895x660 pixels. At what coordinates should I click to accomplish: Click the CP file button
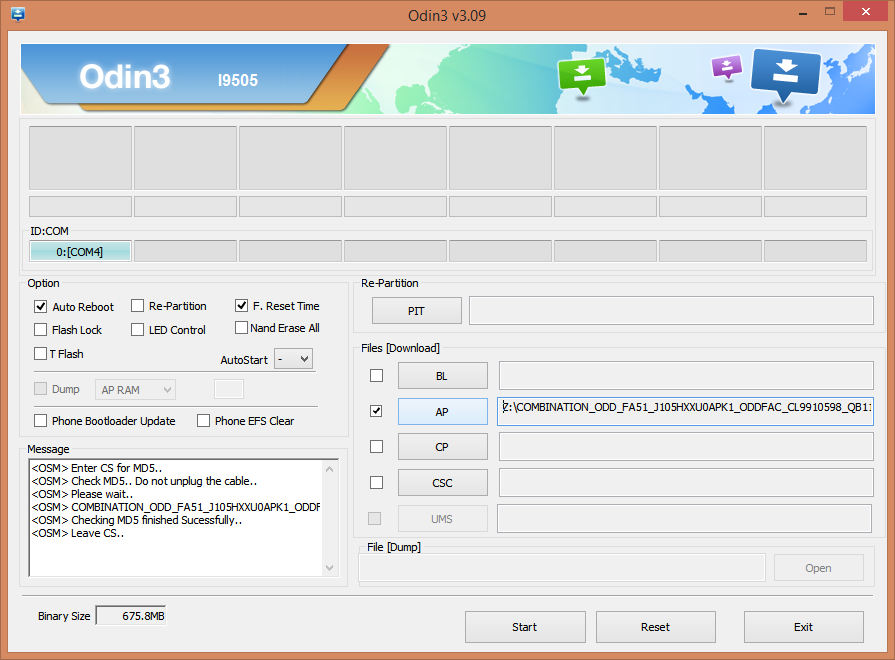point(442,447)
